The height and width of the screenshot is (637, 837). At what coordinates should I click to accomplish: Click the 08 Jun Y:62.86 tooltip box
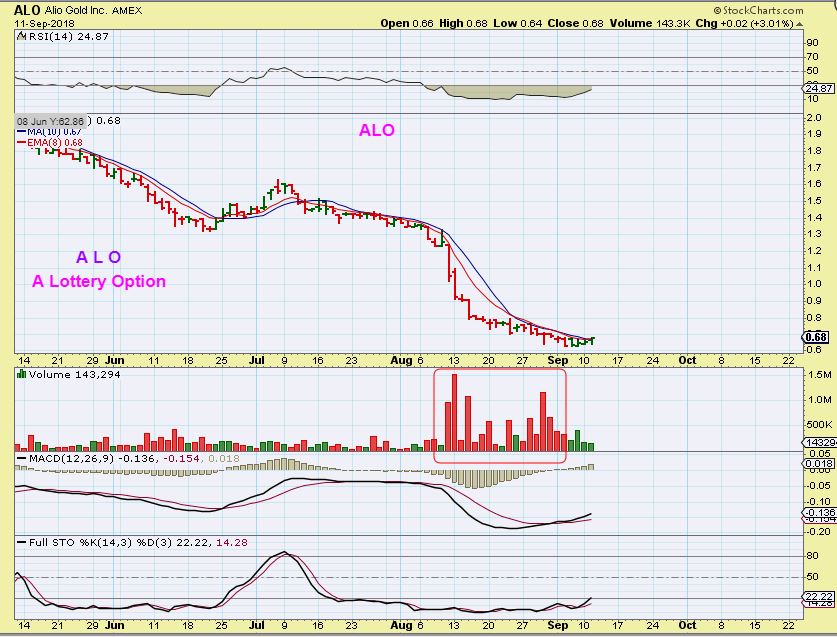50,121
